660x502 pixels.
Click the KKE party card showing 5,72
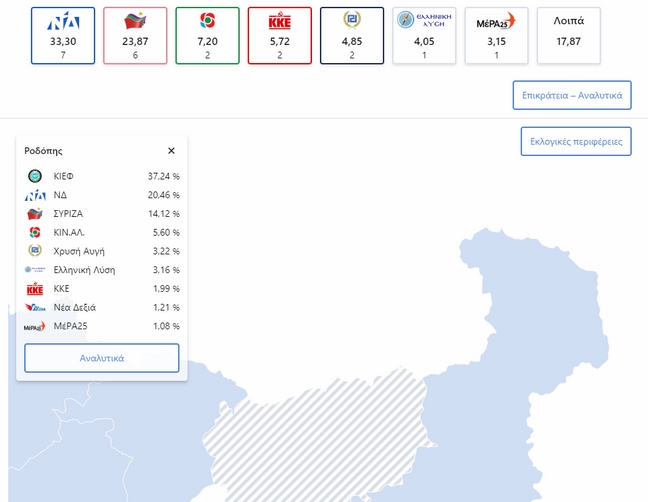(x=279, y=35)
